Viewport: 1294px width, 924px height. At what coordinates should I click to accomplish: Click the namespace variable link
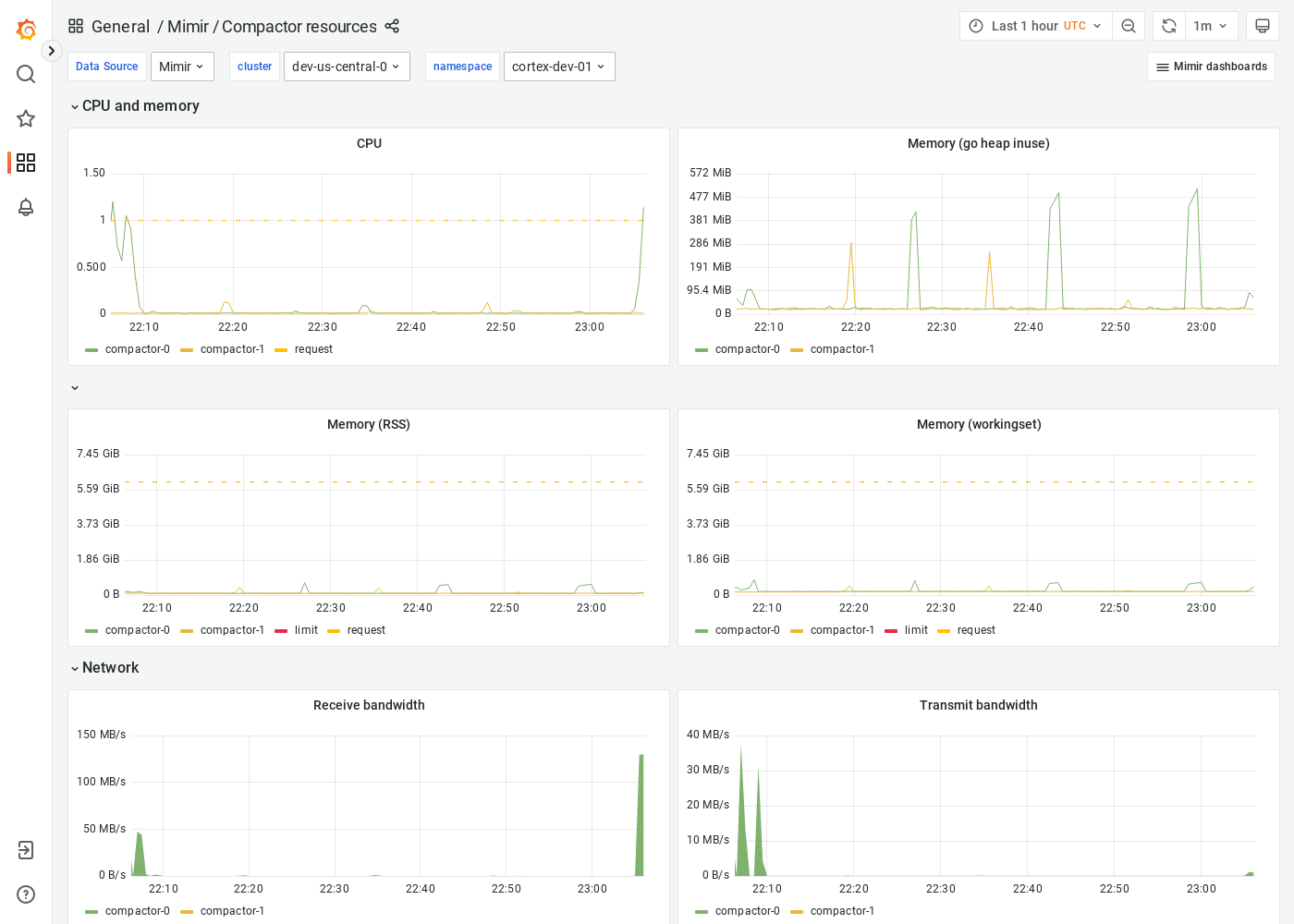(x=462, y=66)
